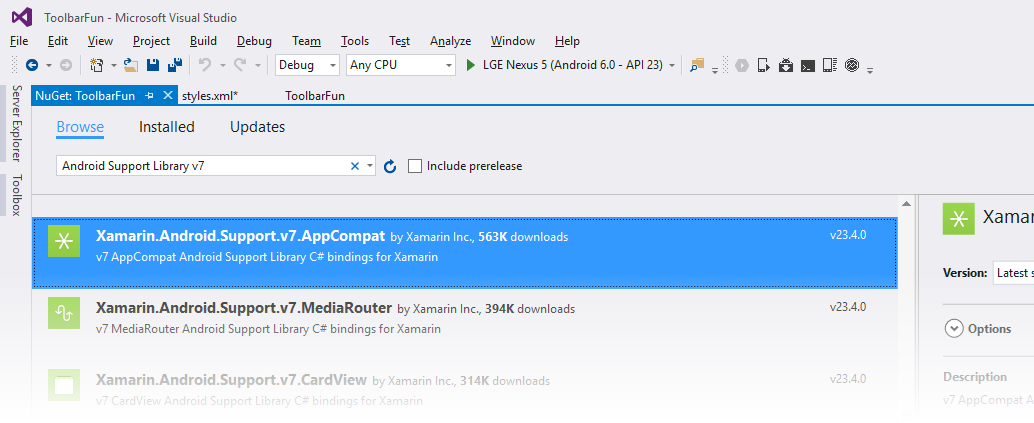Click the round striped toolbar icon
The image size is (1034, 423).
click(x=852, y=65)
